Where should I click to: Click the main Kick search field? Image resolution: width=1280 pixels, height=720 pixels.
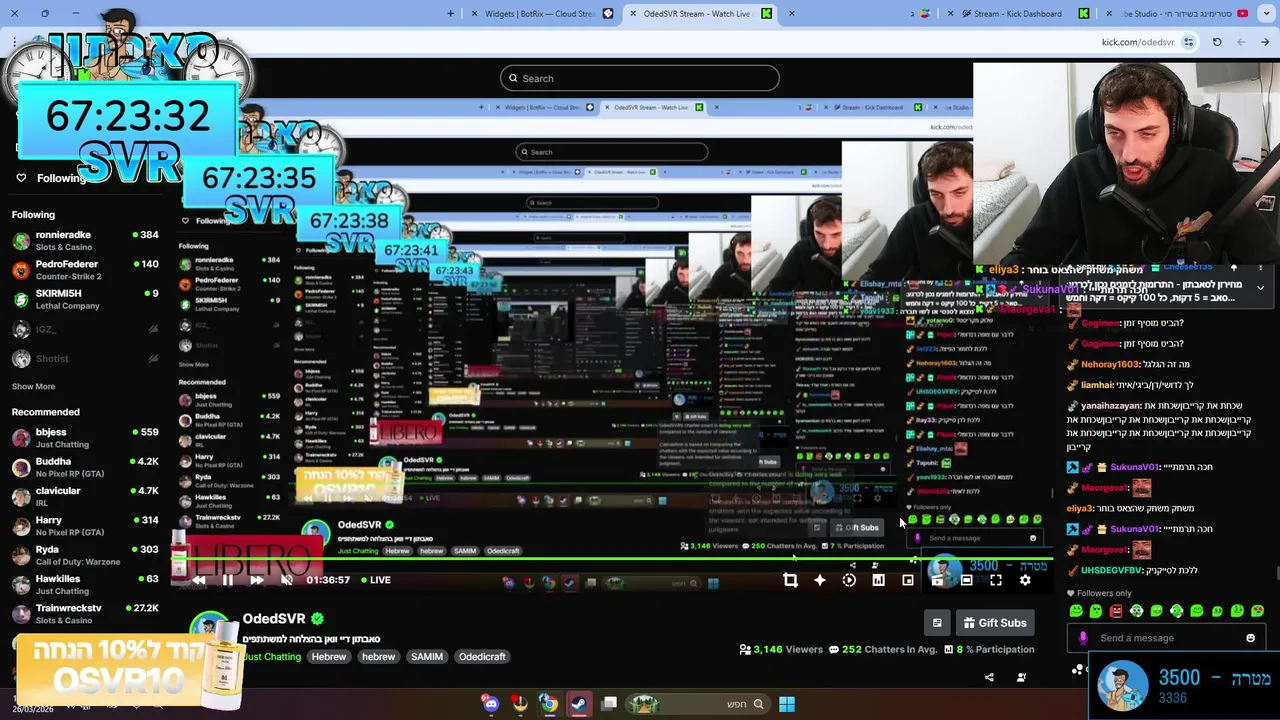click(640, 78)
